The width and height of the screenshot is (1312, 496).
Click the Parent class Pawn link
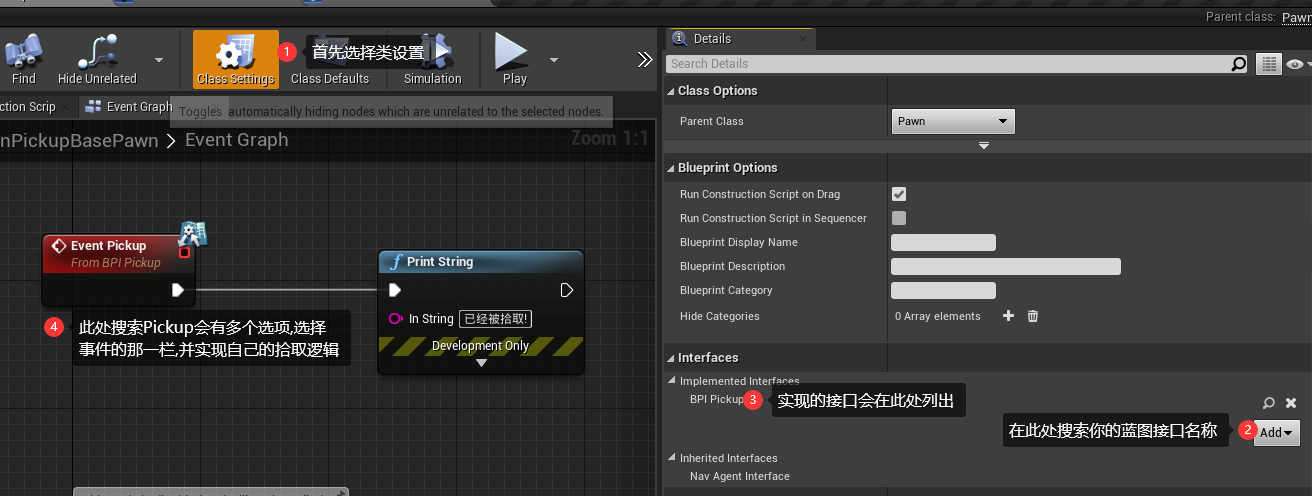point(1297,17)
